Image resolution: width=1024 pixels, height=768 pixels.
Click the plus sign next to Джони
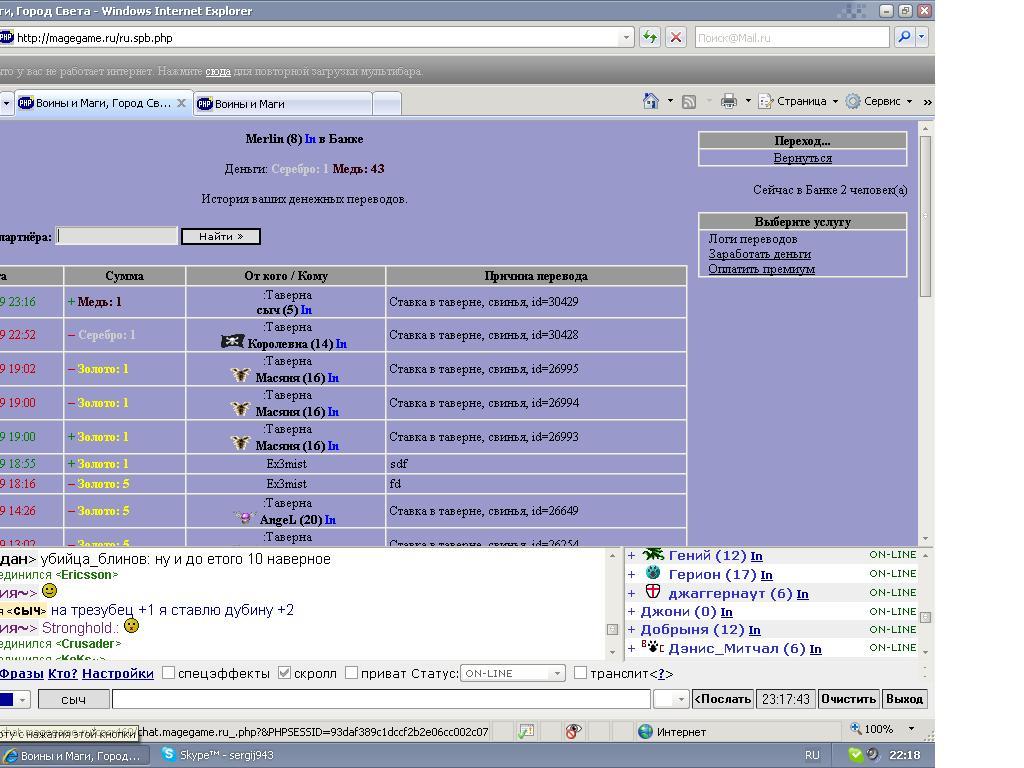coord(632,612)
